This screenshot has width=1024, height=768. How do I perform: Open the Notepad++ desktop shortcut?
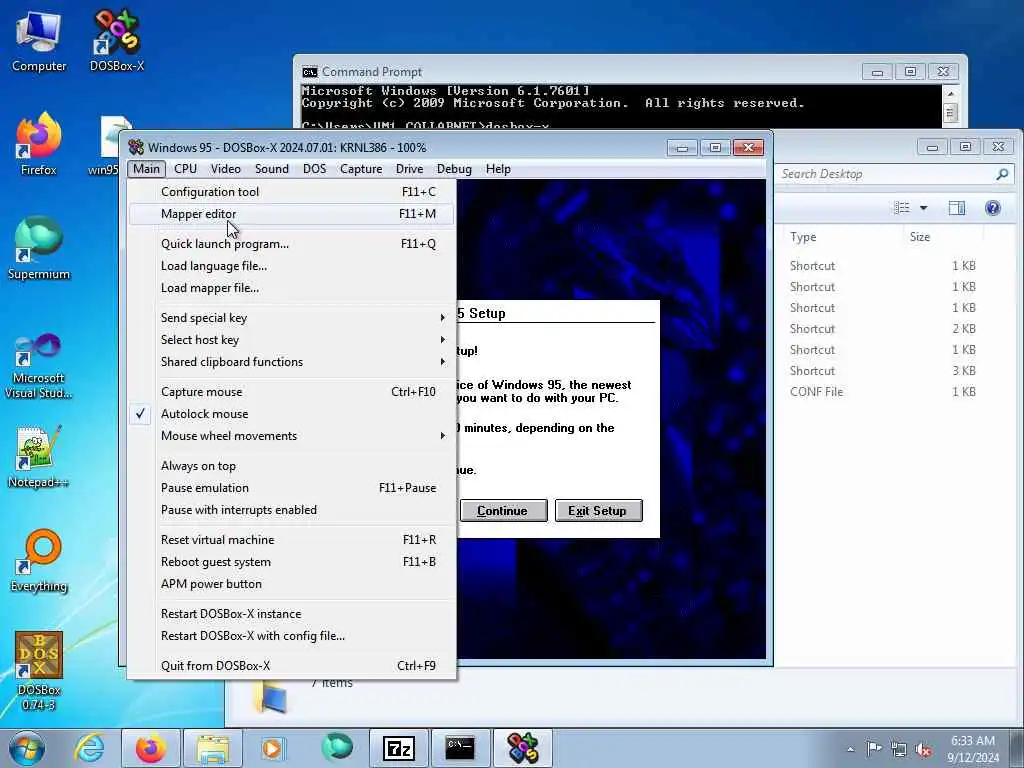tap(39, 457)
